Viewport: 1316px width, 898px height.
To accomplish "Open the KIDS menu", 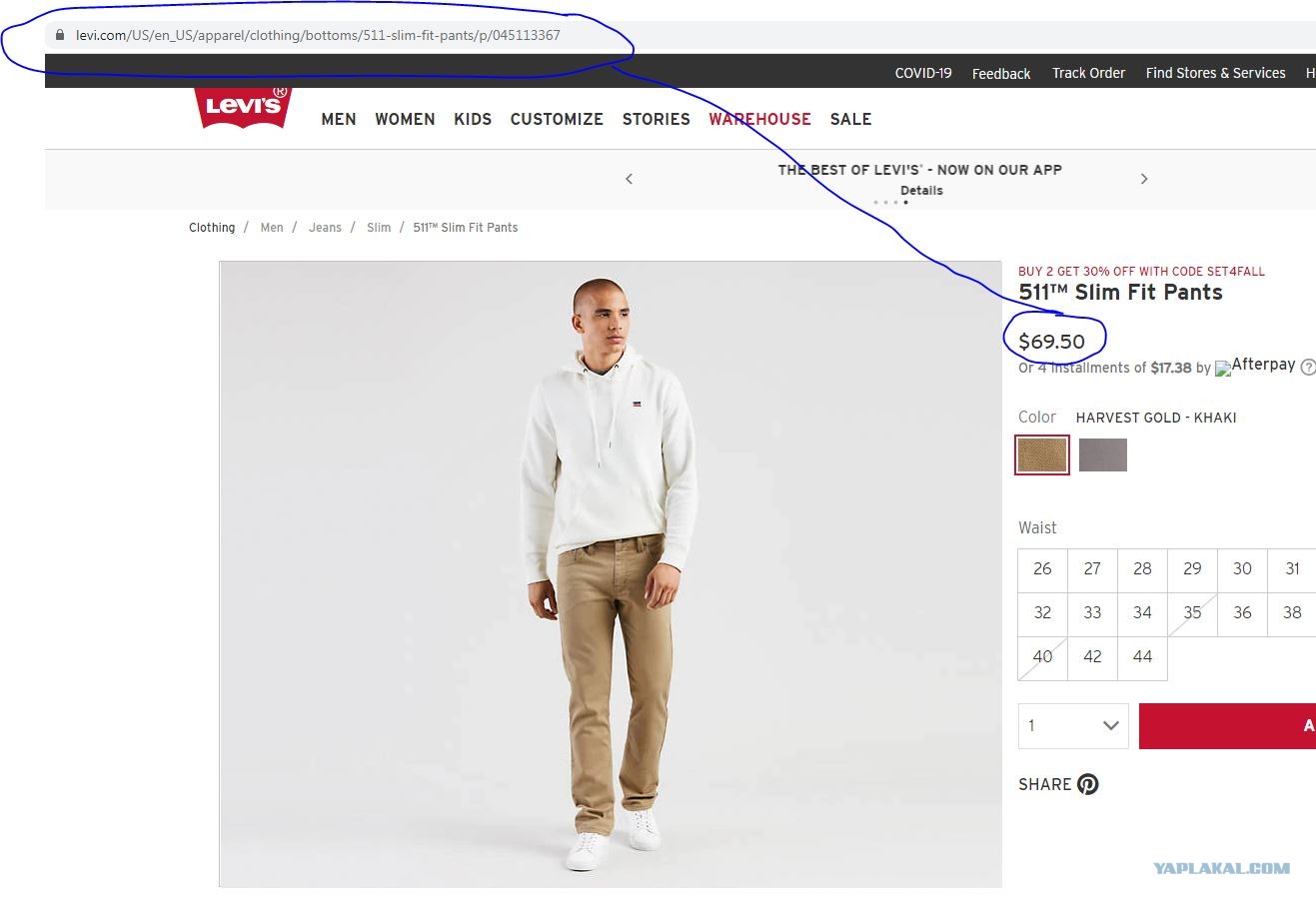I will 473,119.
